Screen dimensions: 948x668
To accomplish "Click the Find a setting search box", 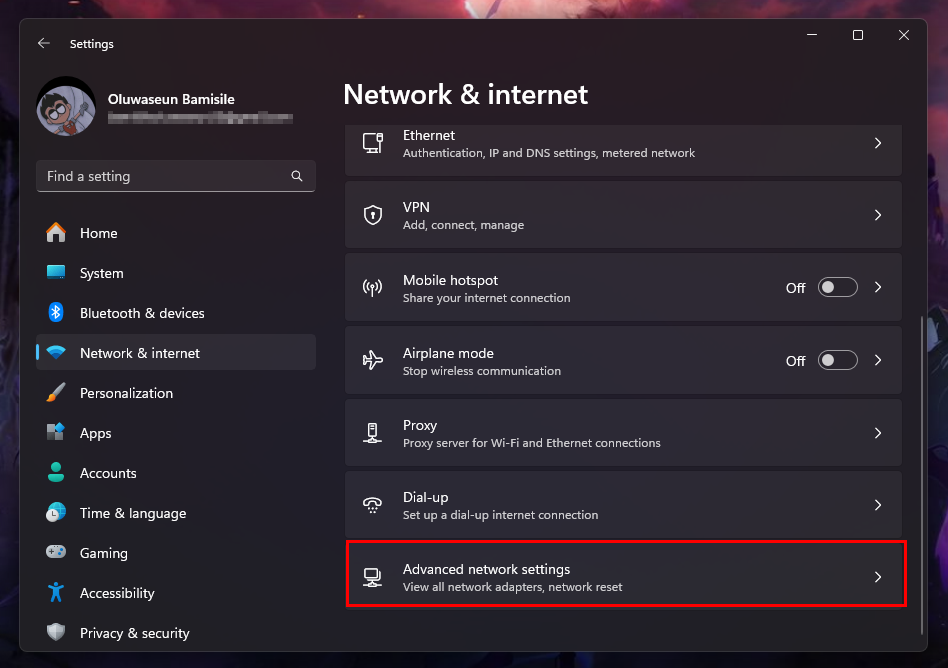I will click(x=165, y=176).
